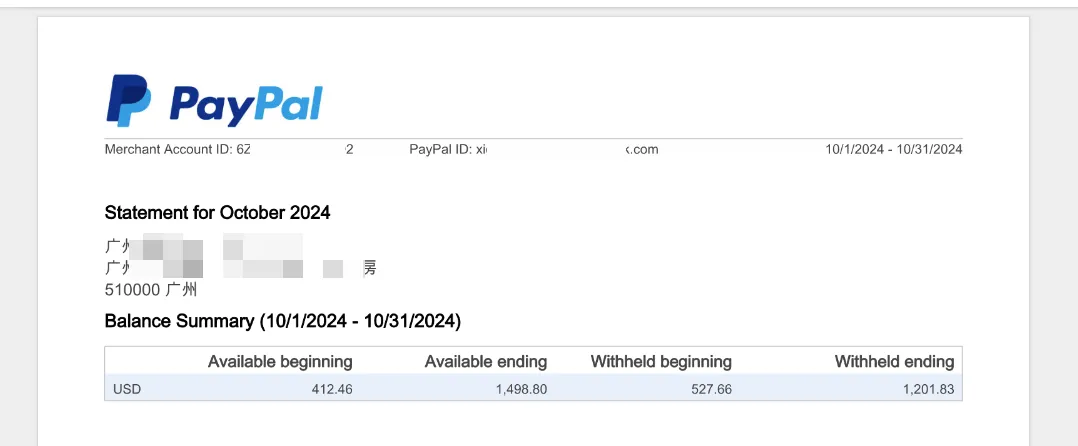Select the heading Statement for October 2024
1078x446 pixels.
(x=217, y=213)
